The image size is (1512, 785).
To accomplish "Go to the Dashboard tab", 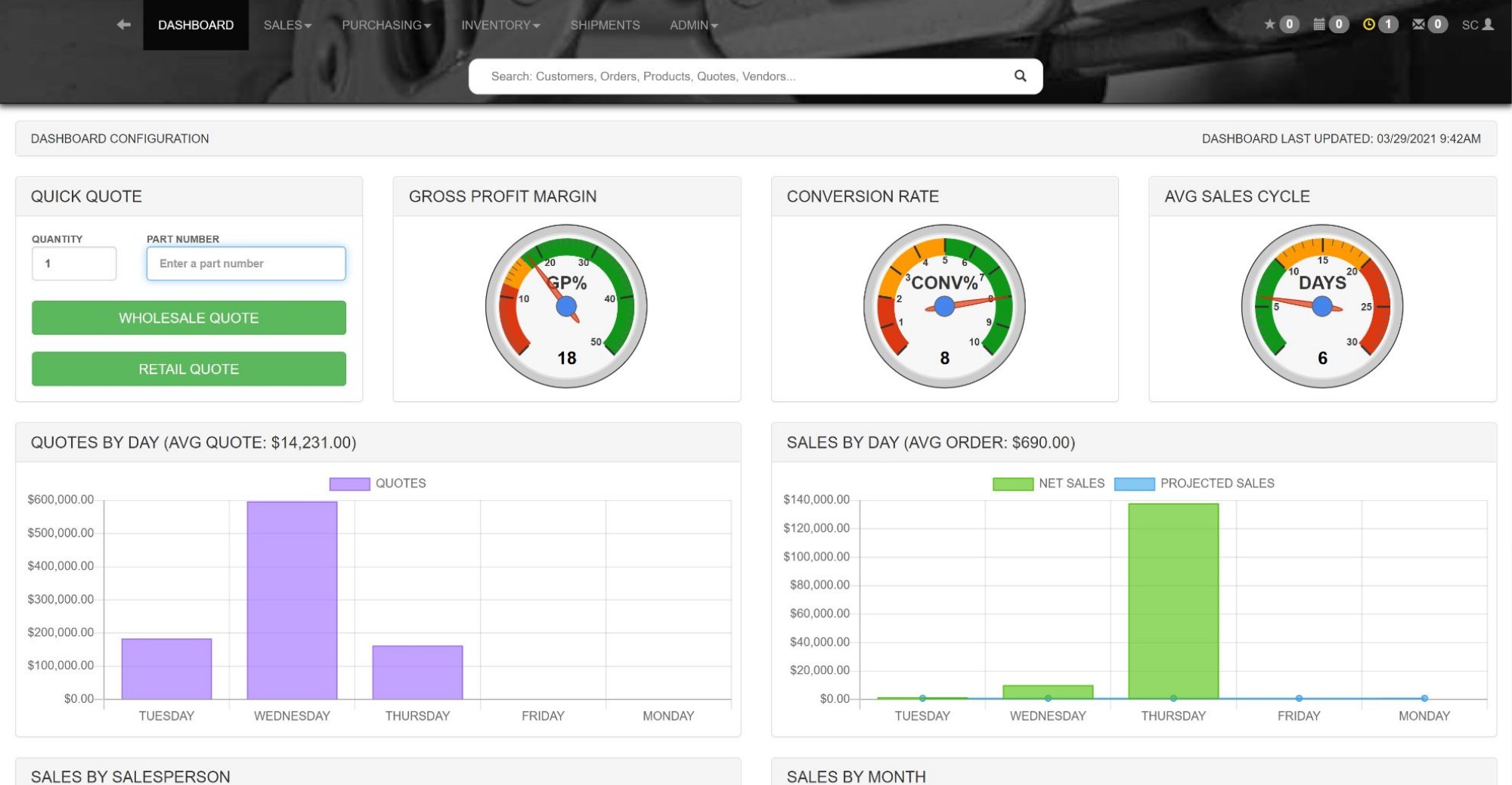I will [196, 25].
